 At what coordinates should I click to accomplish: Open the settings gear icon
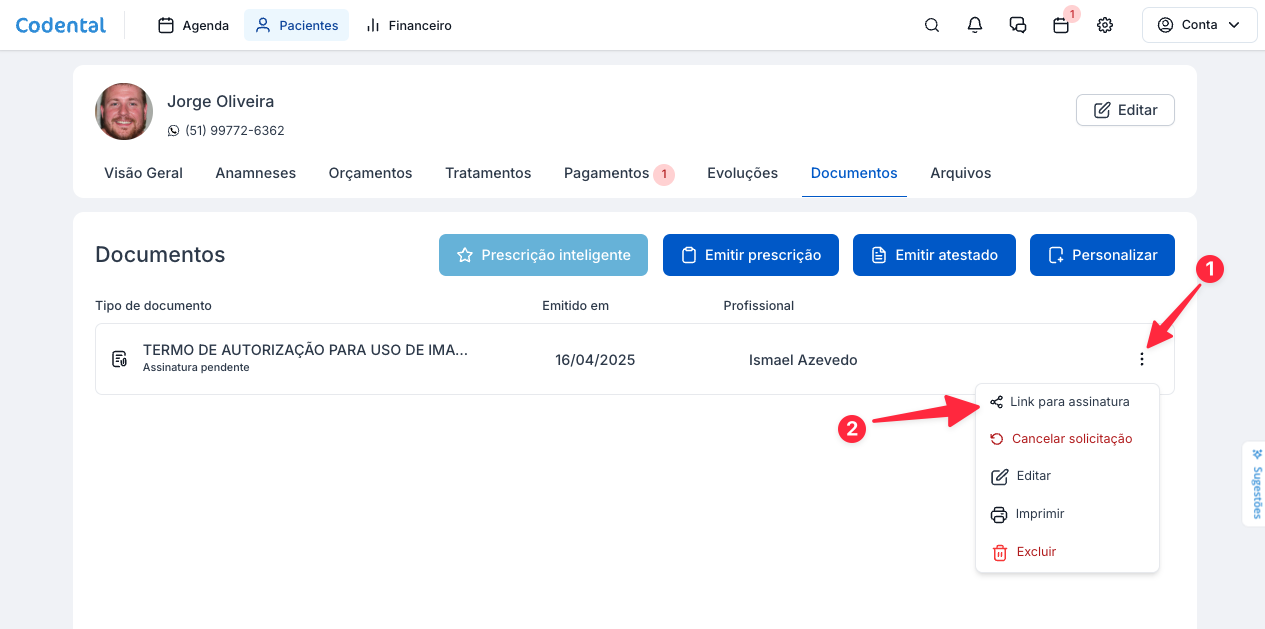pyautogui.click(x=1105, y=25)
